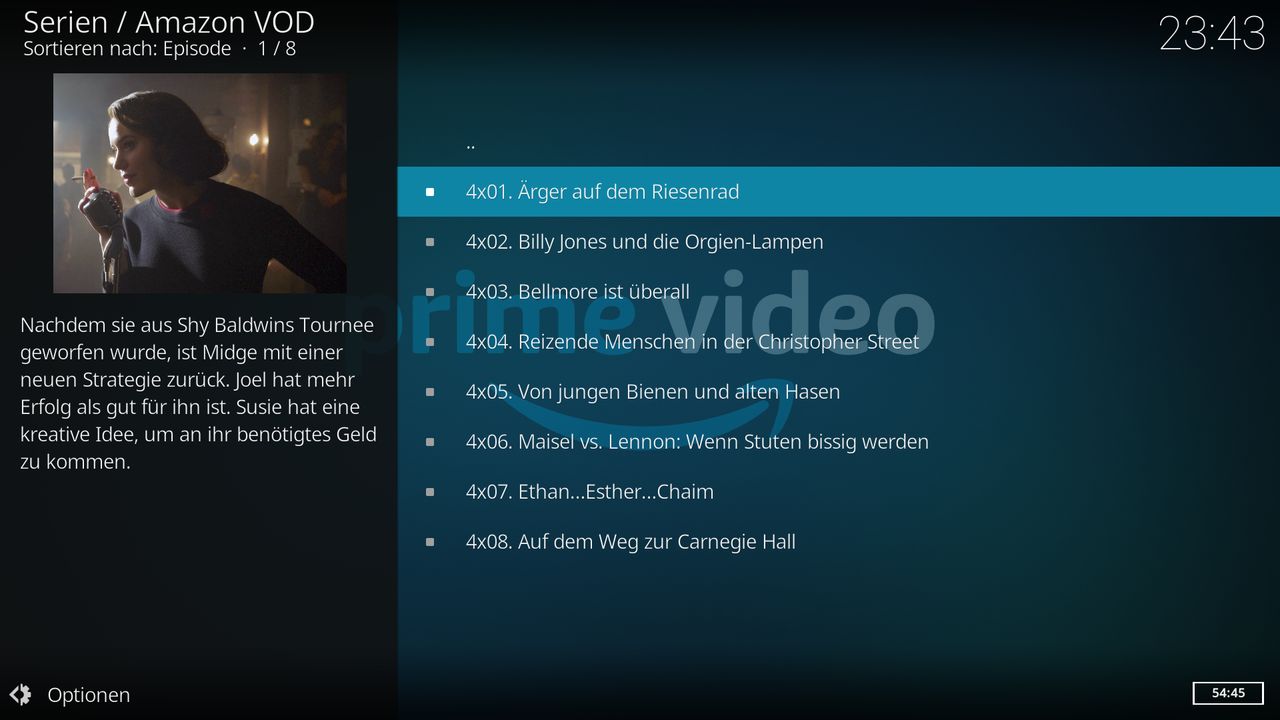Viewport: 1280px width, 720px height.
Task: Click the 23:43 clock display
Action: click(1212, 34)
